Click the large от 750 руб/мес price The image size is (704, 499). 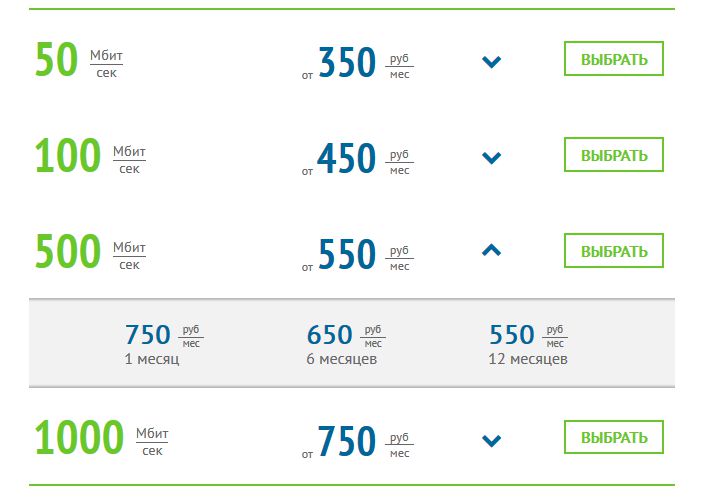point(357,442)
